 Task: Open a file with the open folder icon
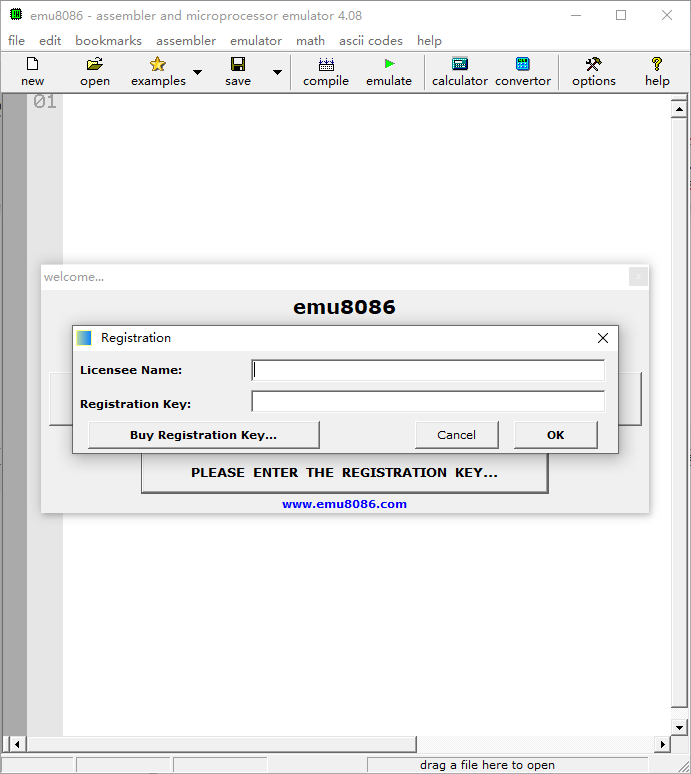click(x=95, y=64)
